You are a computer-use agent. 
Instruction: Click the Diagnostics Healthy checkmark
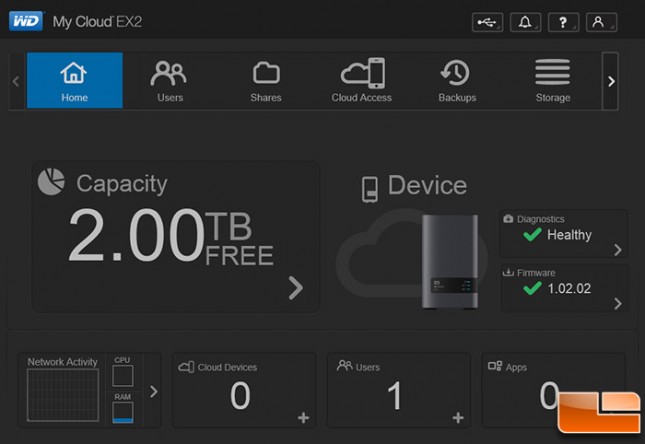point(532,235)
